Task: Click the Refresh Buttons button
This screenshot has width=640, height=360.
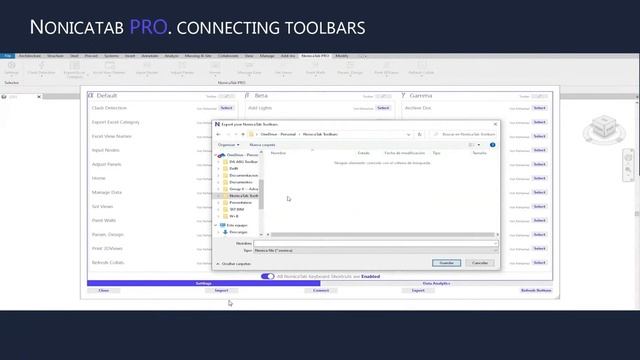Action: [x=536, y=290]
